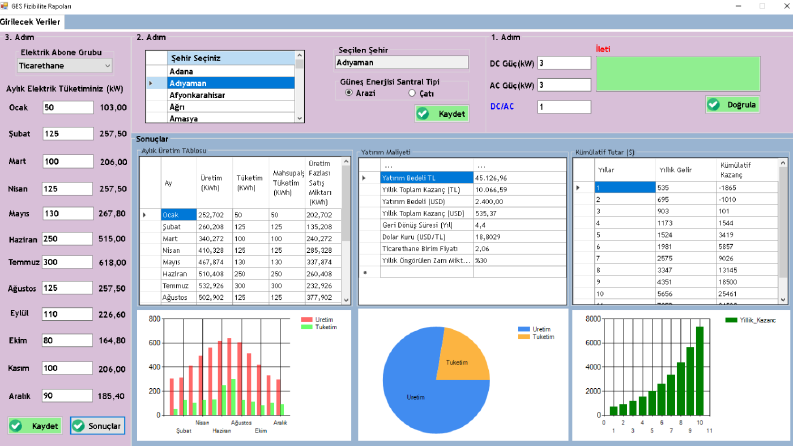Click the Kümülatif Kazanç column header
The height and width of the screenshot is (446, 793).
tap(747, 170)
